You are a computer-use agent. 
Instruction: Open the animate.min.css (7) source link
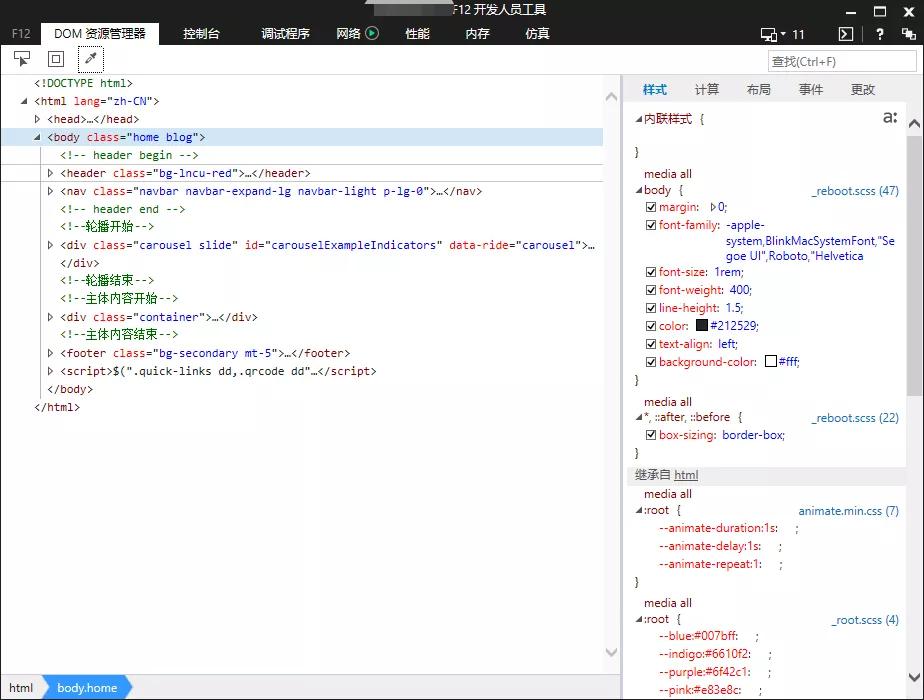tap(849, 511)
